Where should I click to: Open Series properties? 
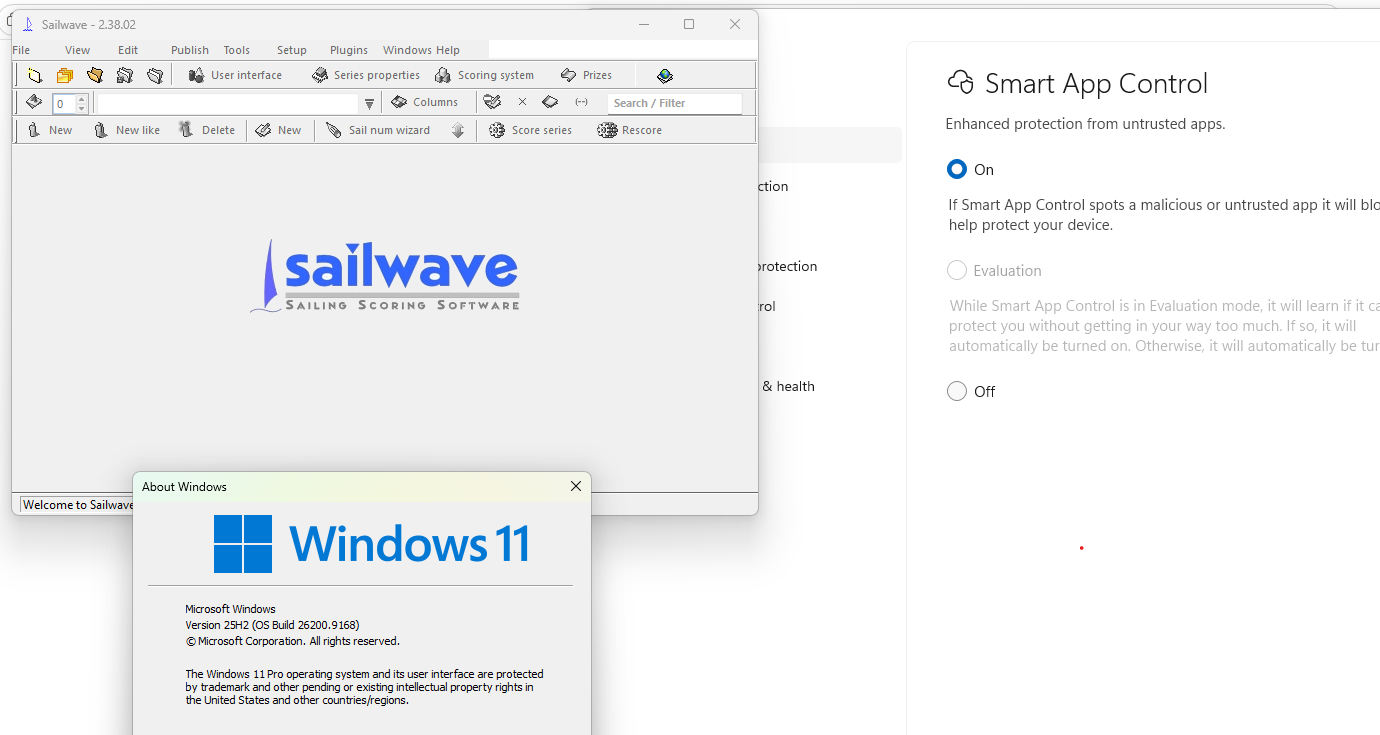pyautogui.click(x=365, y=75)
